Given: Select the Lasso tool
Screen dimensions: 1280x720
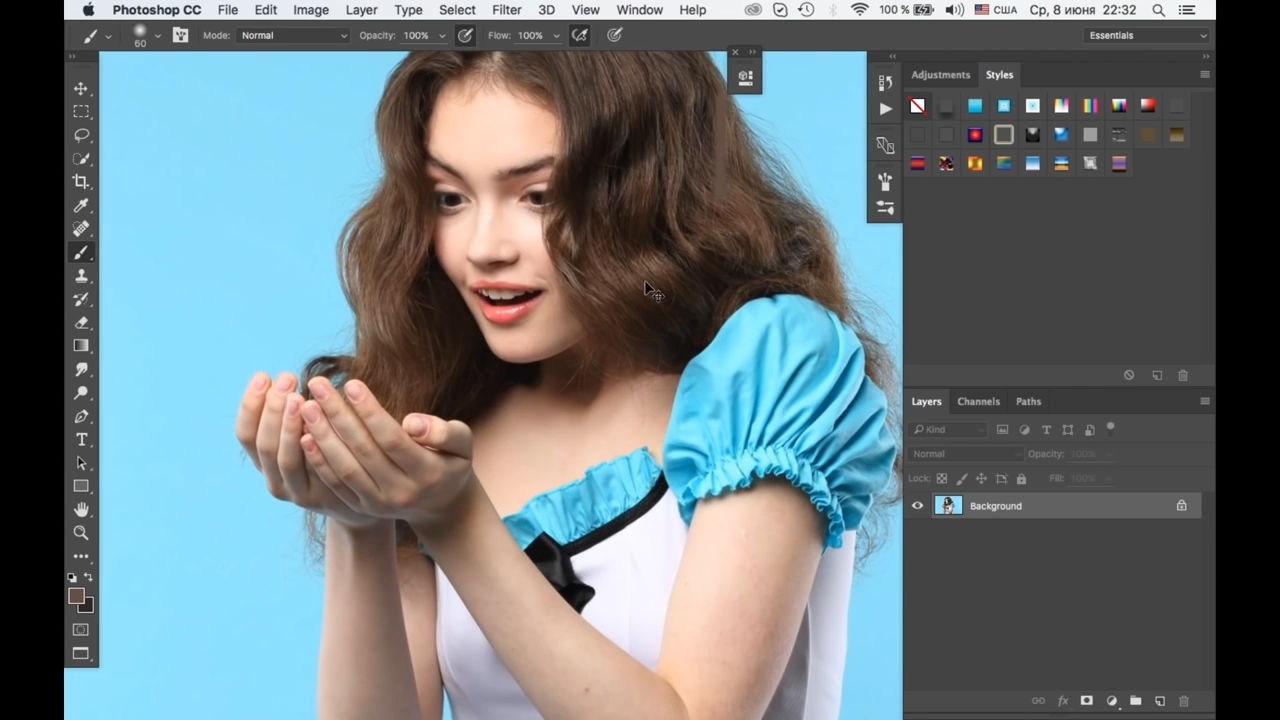Looking at the screenshot, I should (81, 135).
